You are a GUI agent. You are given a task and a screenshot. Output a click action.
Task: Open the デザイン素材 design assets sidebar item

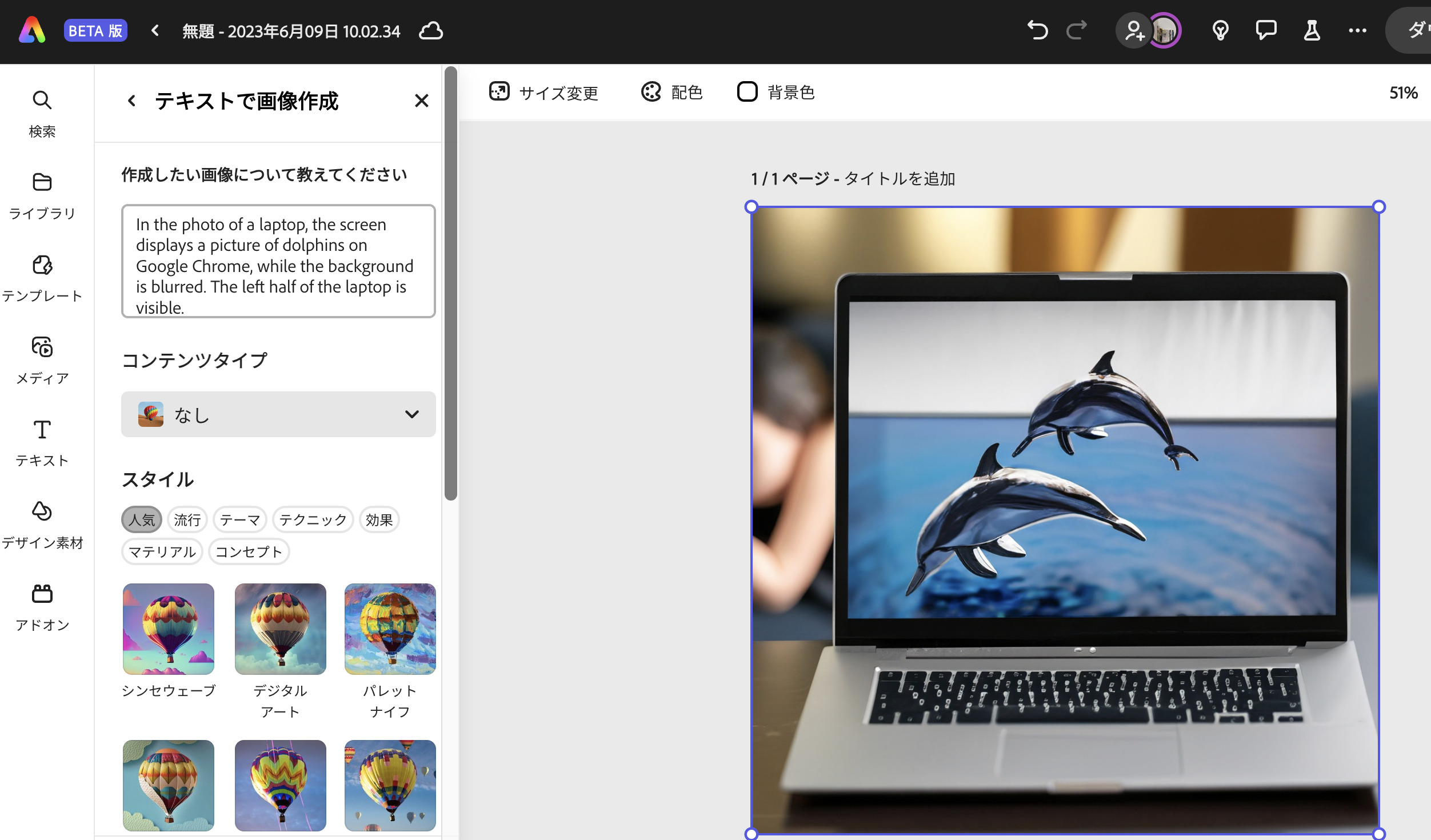(42, 526)
